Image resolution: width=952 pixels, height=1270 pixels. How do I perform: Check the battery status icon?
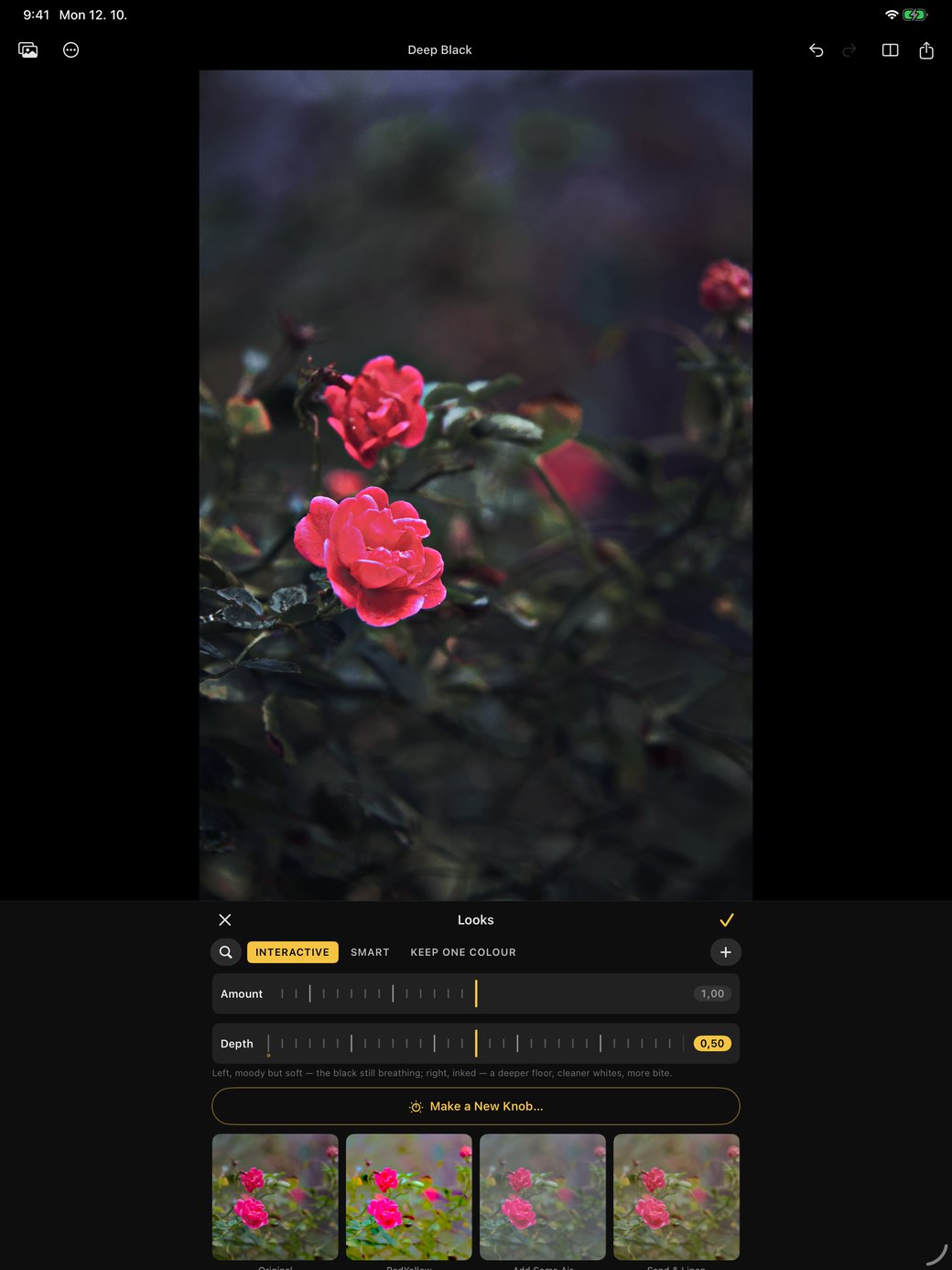915,15
